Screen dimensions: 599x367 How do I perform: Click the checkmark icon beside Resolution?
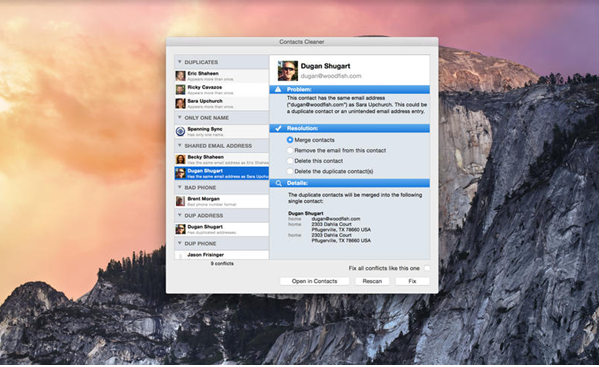point(278,128)
